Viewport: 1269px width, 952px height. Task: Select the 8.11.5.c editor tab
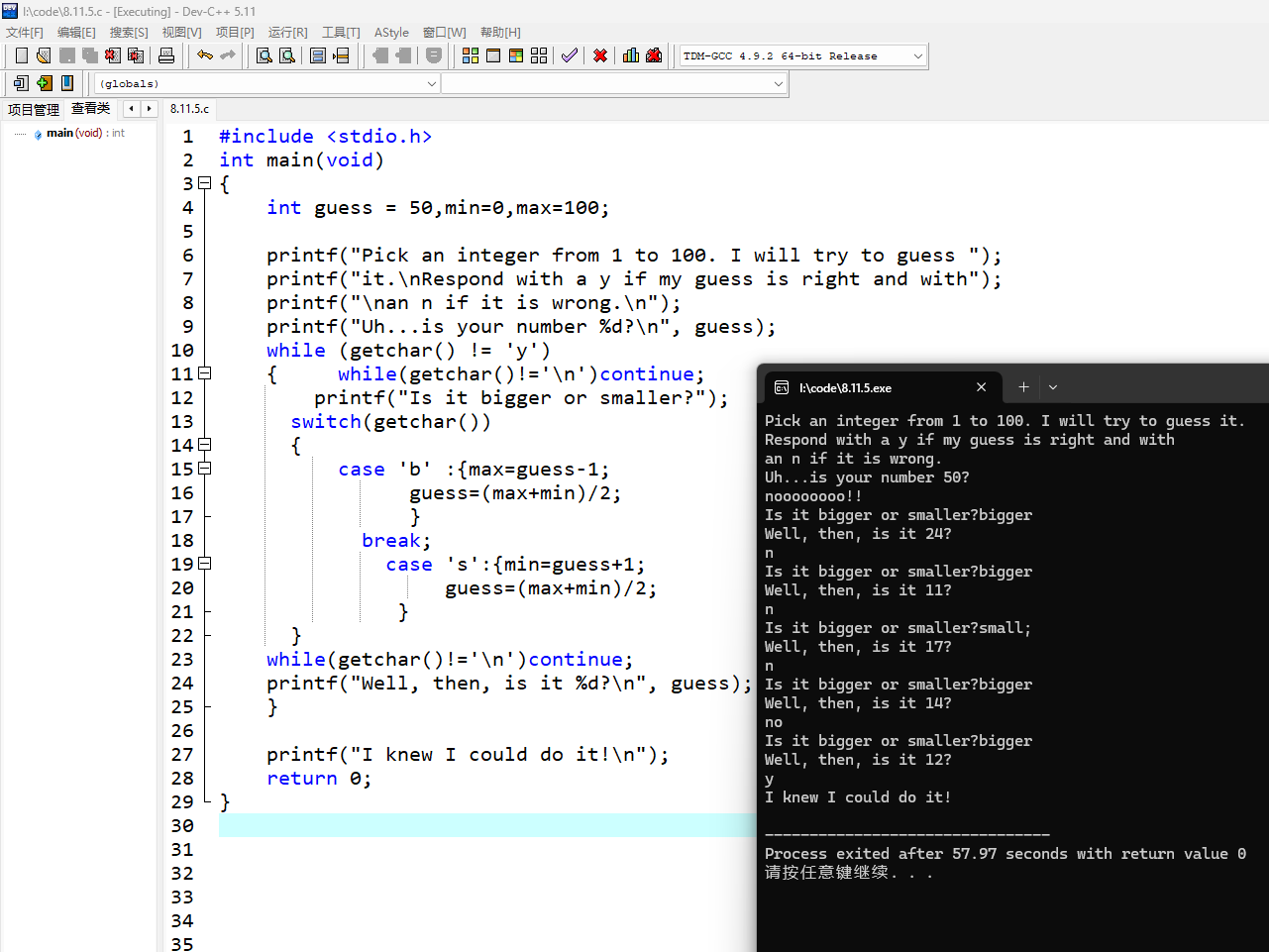(x=189, y=109)
